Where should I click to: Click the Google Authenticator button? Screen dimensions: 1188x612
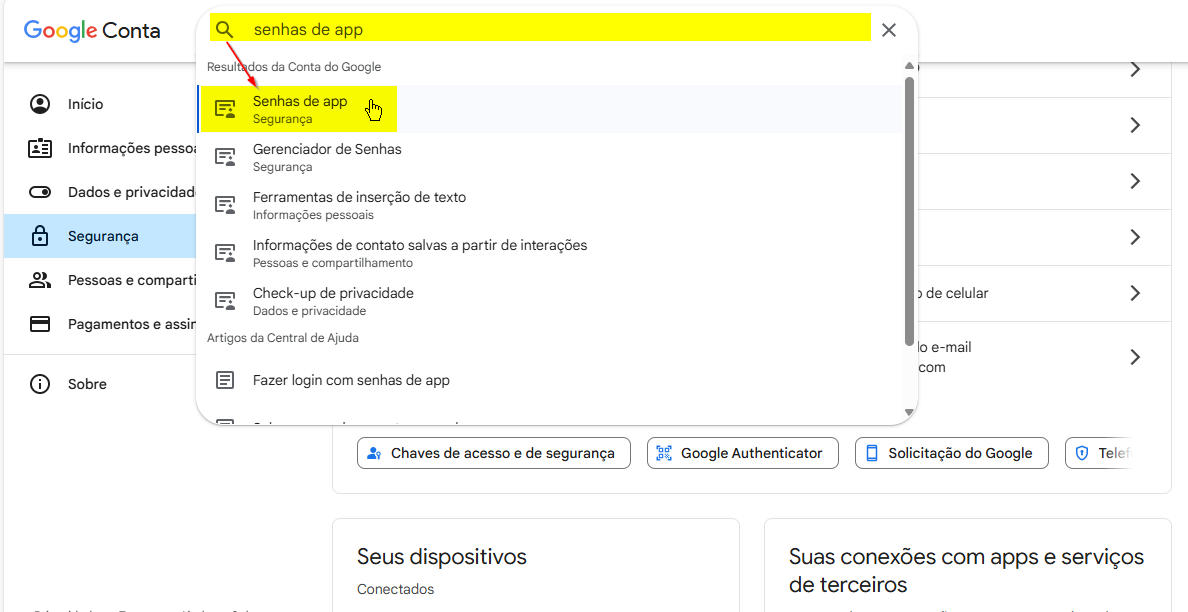pos(743,453)
